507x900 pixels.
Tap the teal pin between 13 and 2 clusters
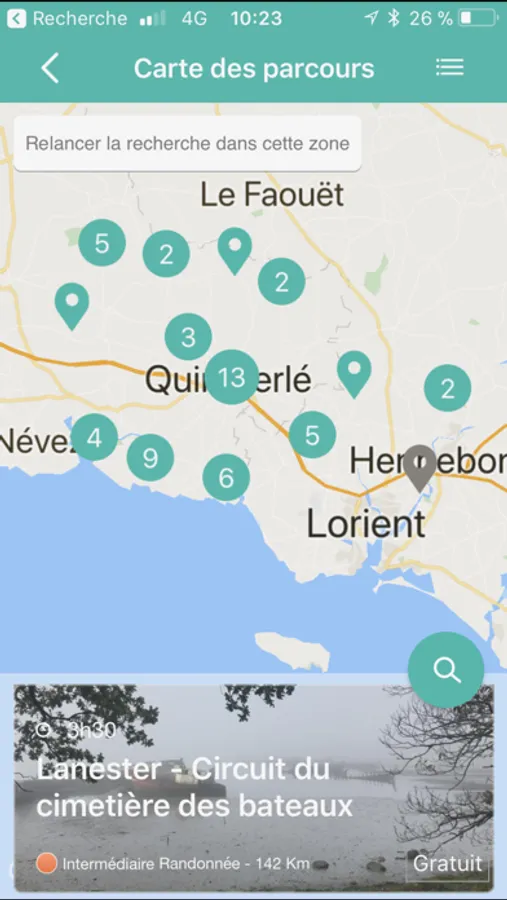coord(354,374)
